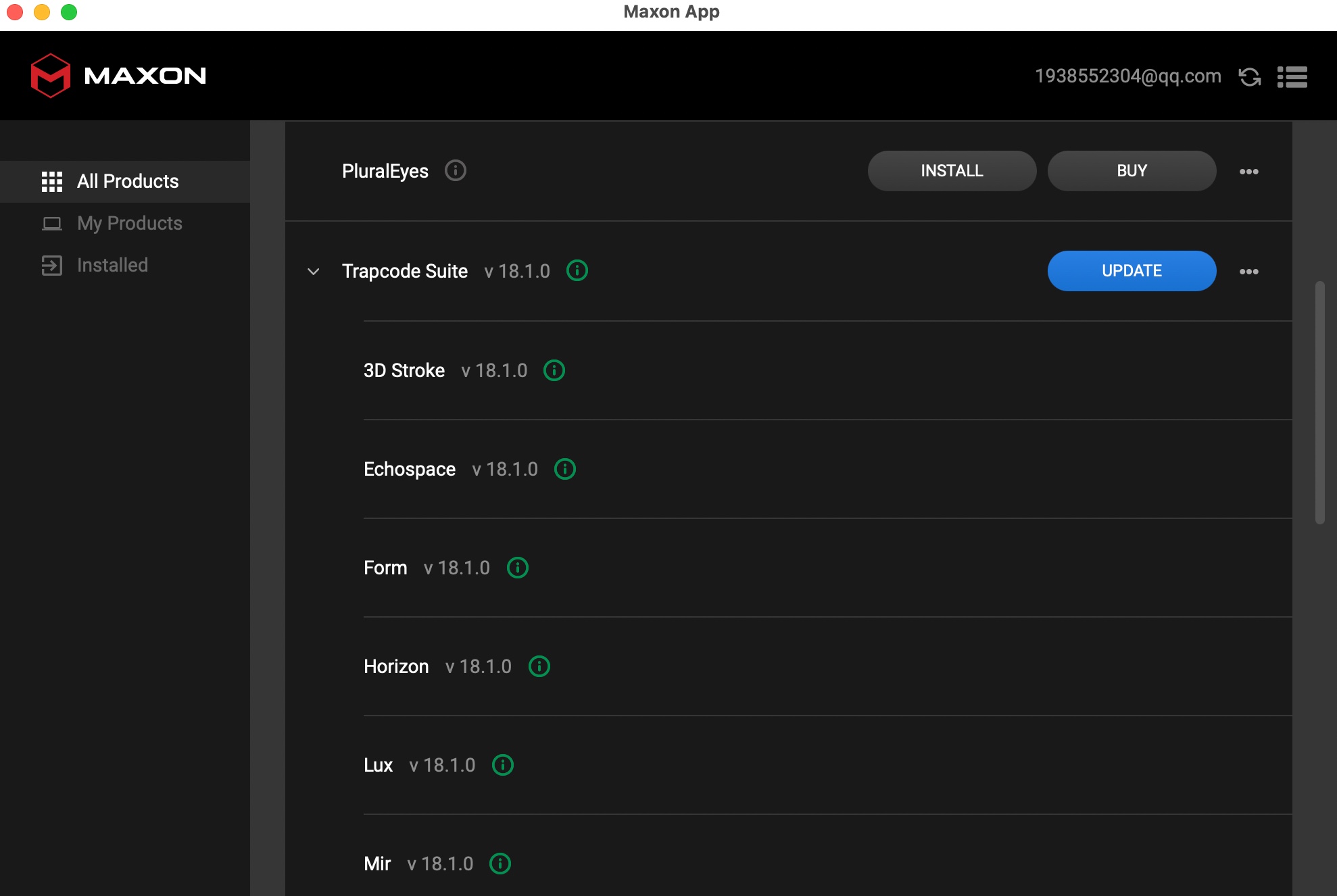Open Lux info icon
Screen dimensions: 1337x896
503,765
